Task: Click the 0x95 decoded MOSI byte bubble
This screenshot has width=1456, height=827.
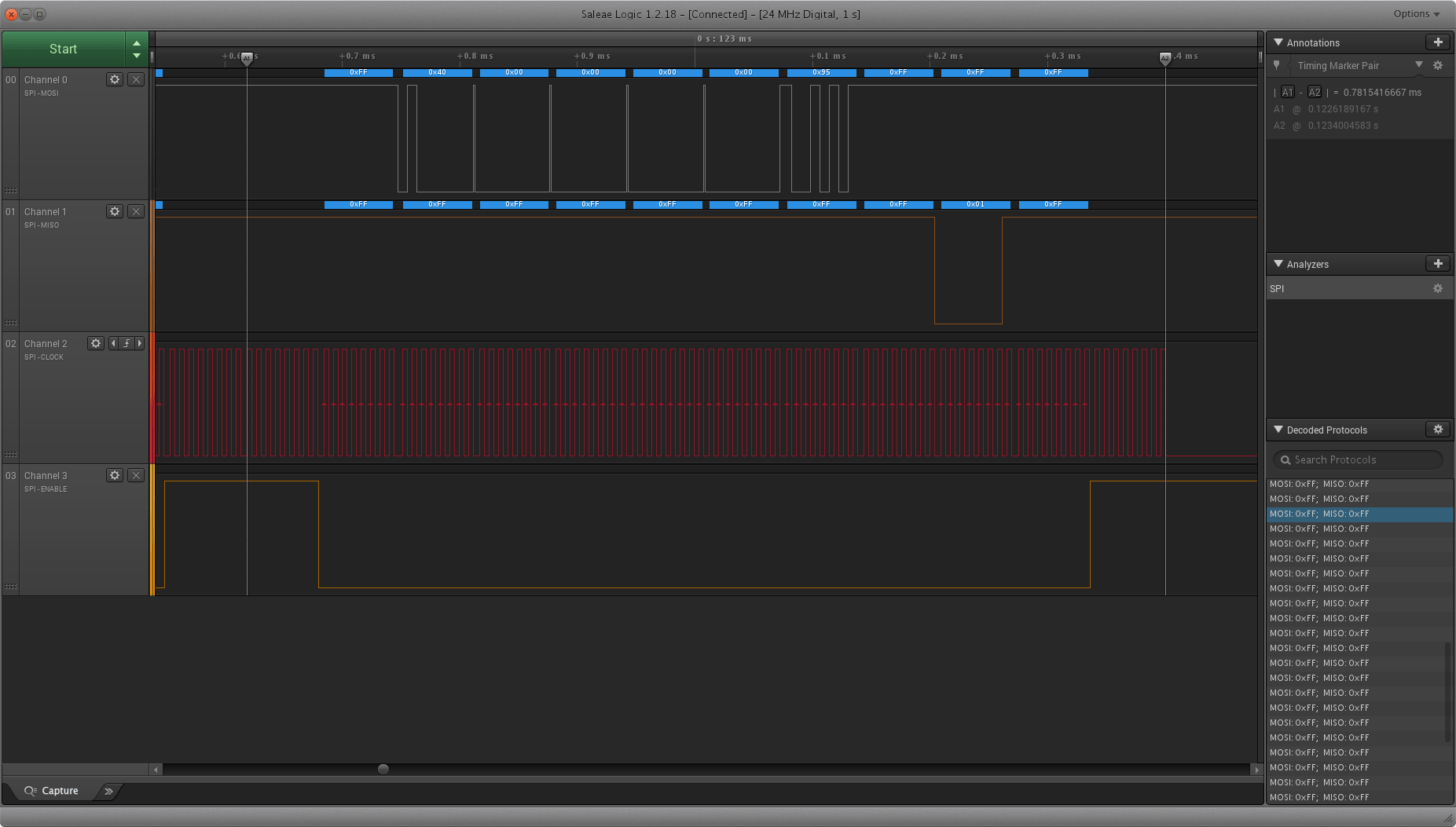Action: pos(821,72)
